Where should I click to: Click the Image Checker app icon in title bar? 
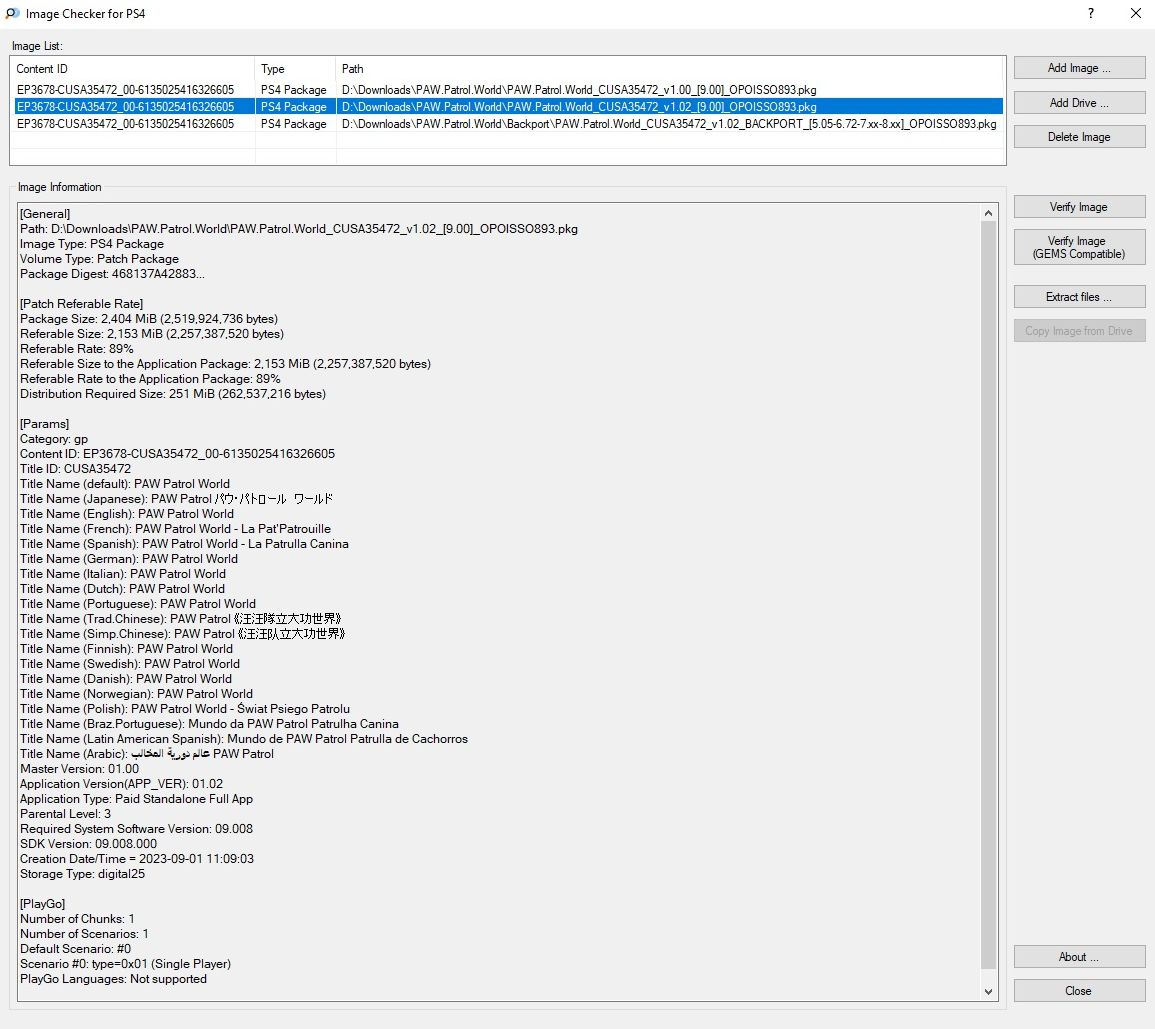(12, 14)
